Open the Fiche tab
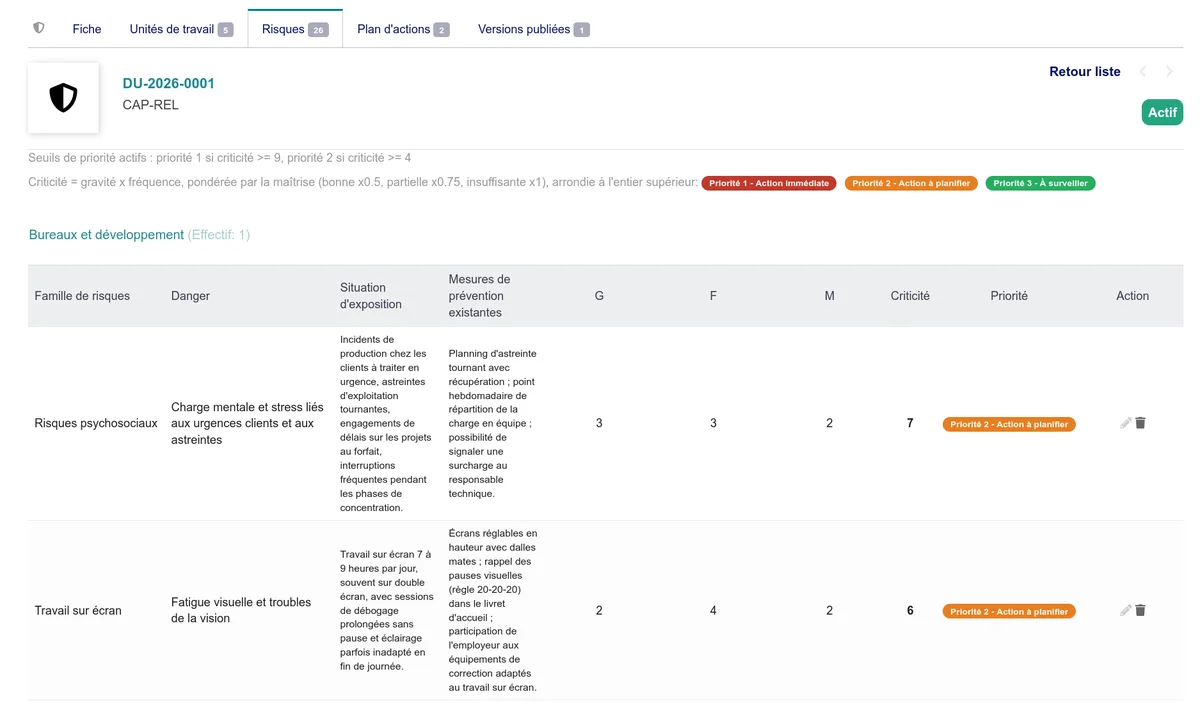1200x708 pixels. (x=87, y=29)
